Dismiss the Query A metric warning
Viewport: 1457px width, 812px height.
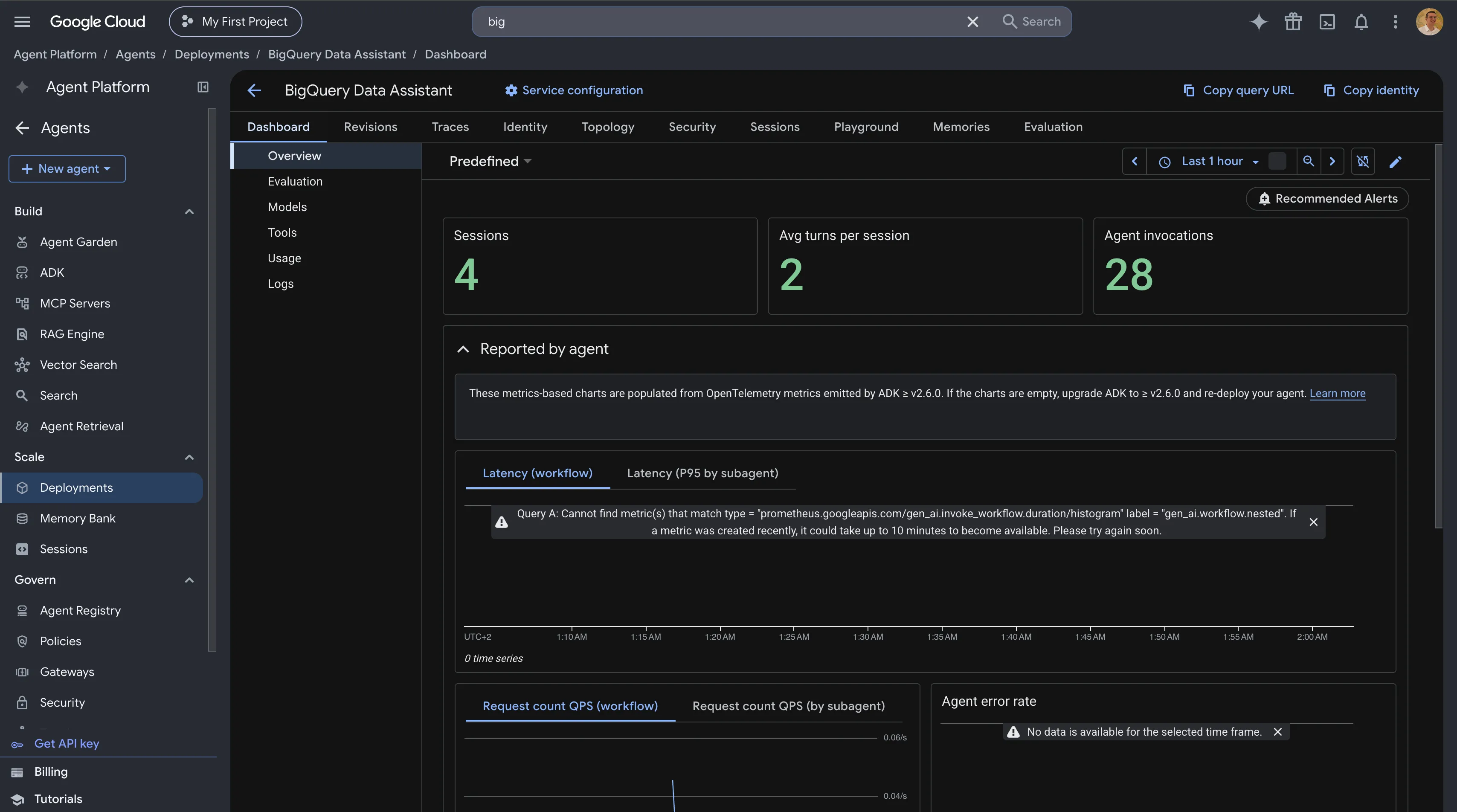(x=1313, y=522)
